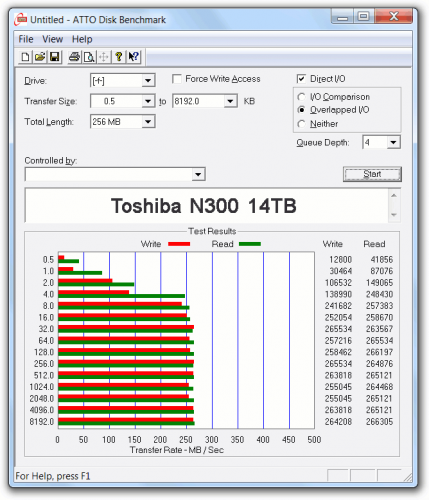Click the Print Preview toolbar icon

pyautogui.click(x=89, y=57)
